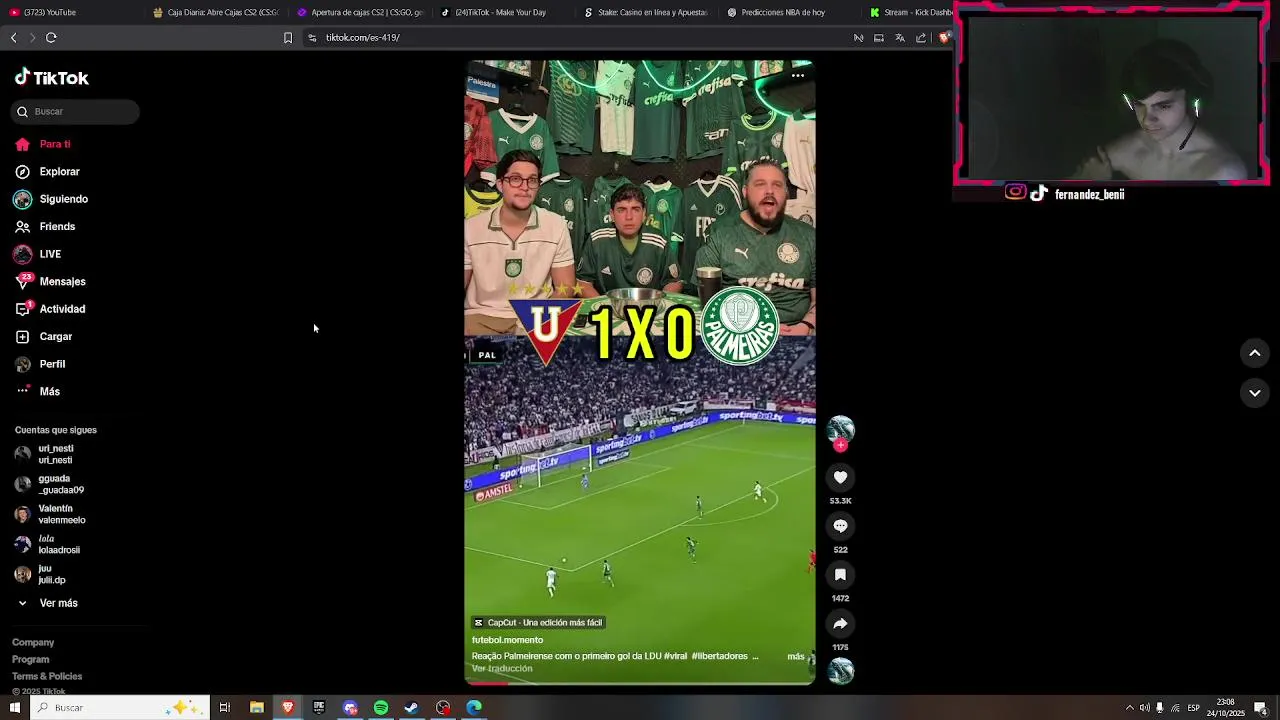The height and width of the screenshot is (720, 1280).
Task: Open the spinning sound disc below share
Action: coord(841,671)
